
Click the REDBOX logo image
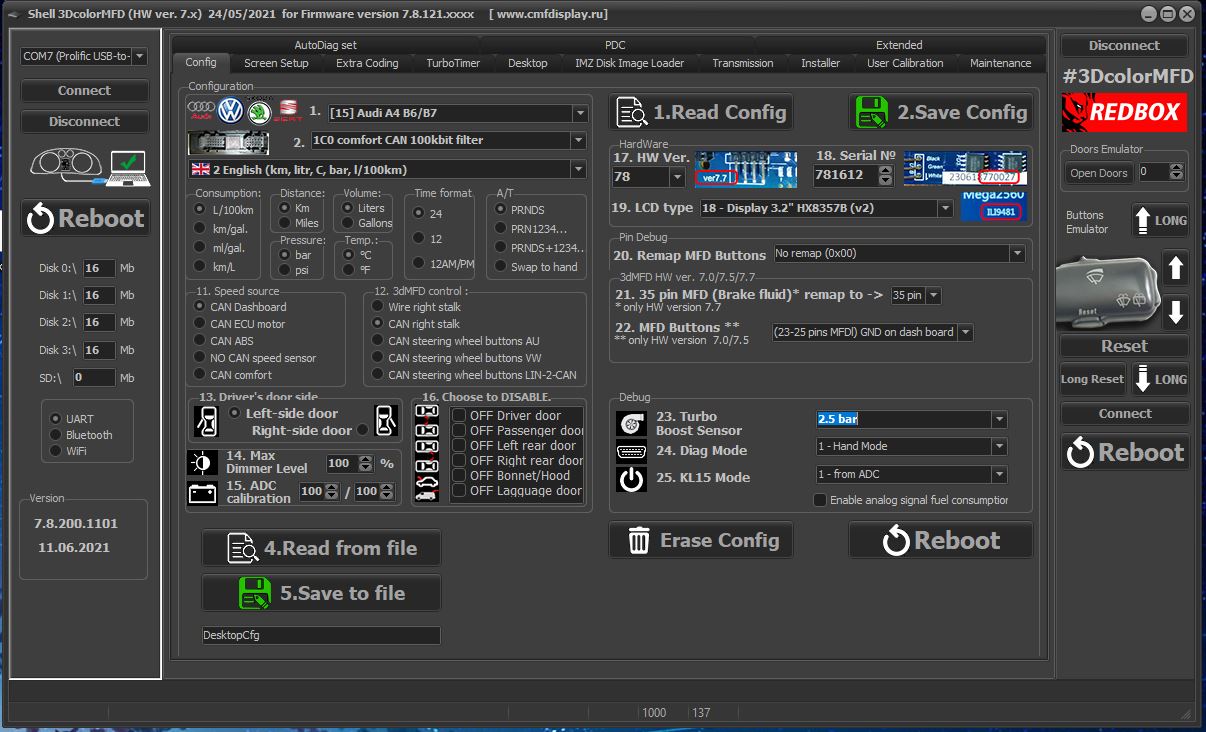point(1124,112)
